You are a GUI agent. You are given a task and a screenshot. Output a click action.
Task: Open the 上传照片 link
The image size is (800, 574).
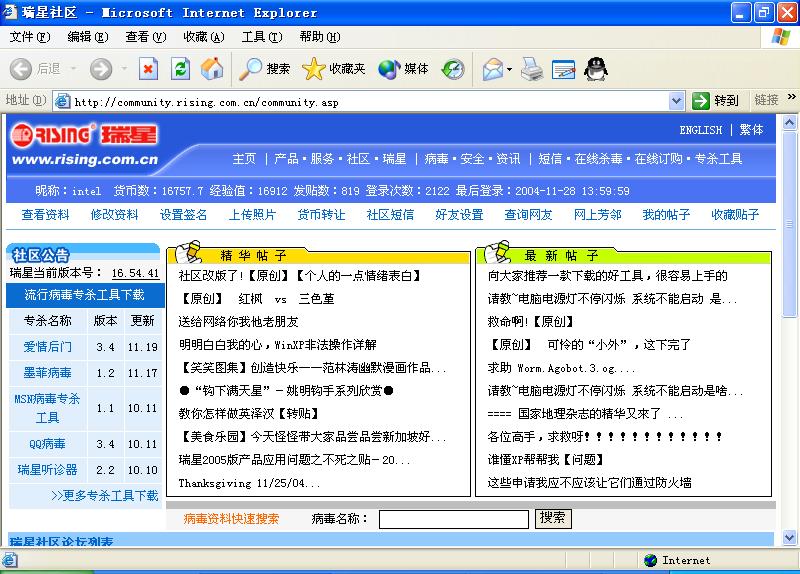coord(252,215)
